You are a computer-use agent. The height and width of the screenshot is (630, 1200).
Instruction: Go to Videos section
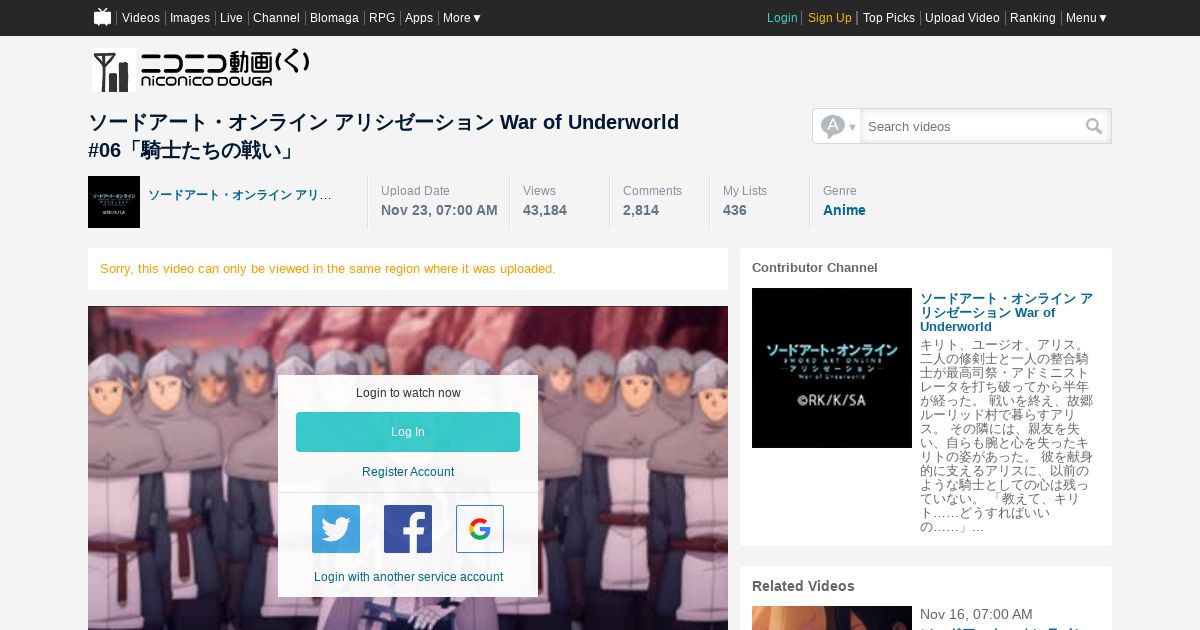[141, 18]
